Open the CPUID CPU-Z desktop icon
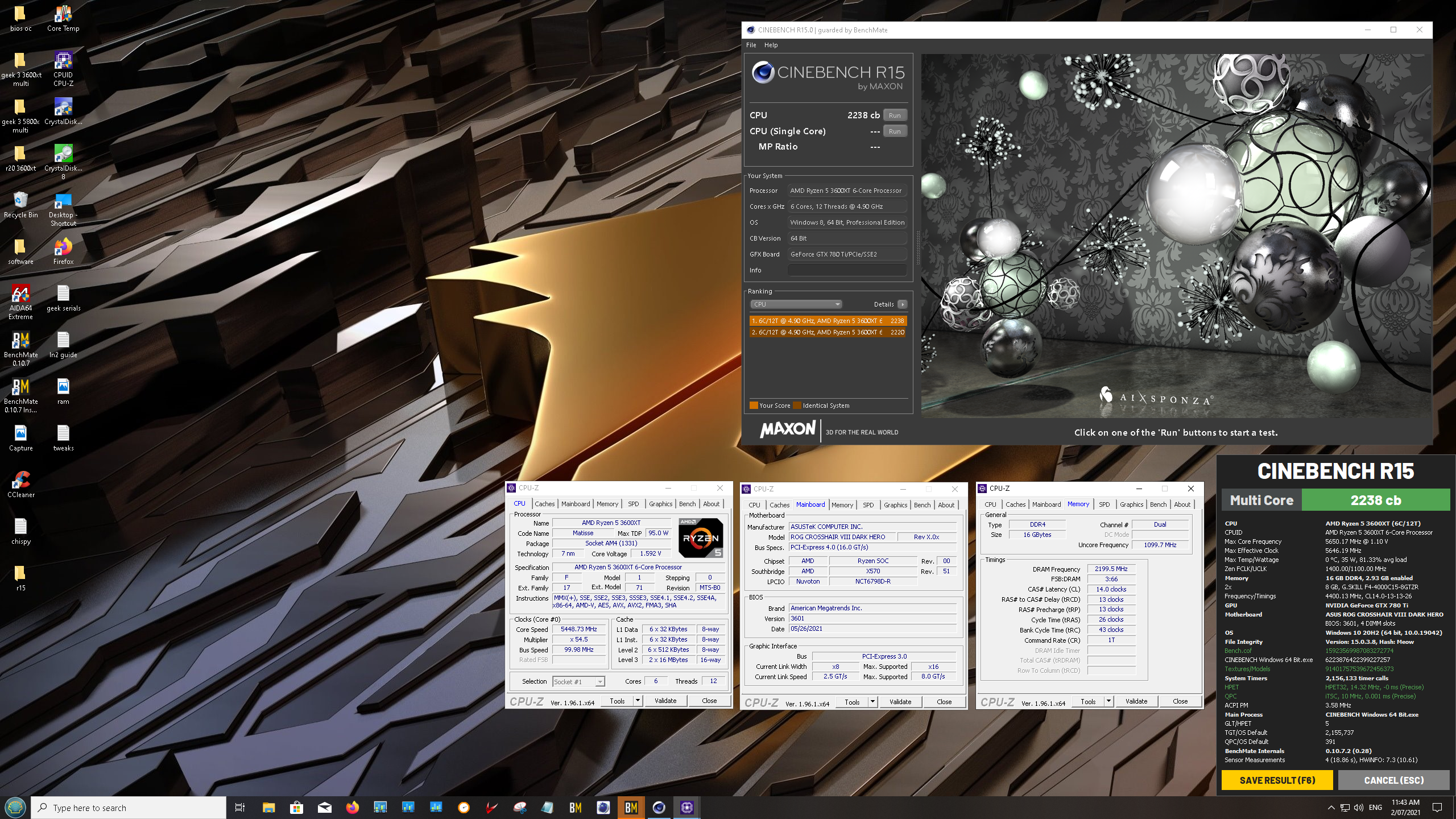This screenshot has width=1456, height=819. 63,69
